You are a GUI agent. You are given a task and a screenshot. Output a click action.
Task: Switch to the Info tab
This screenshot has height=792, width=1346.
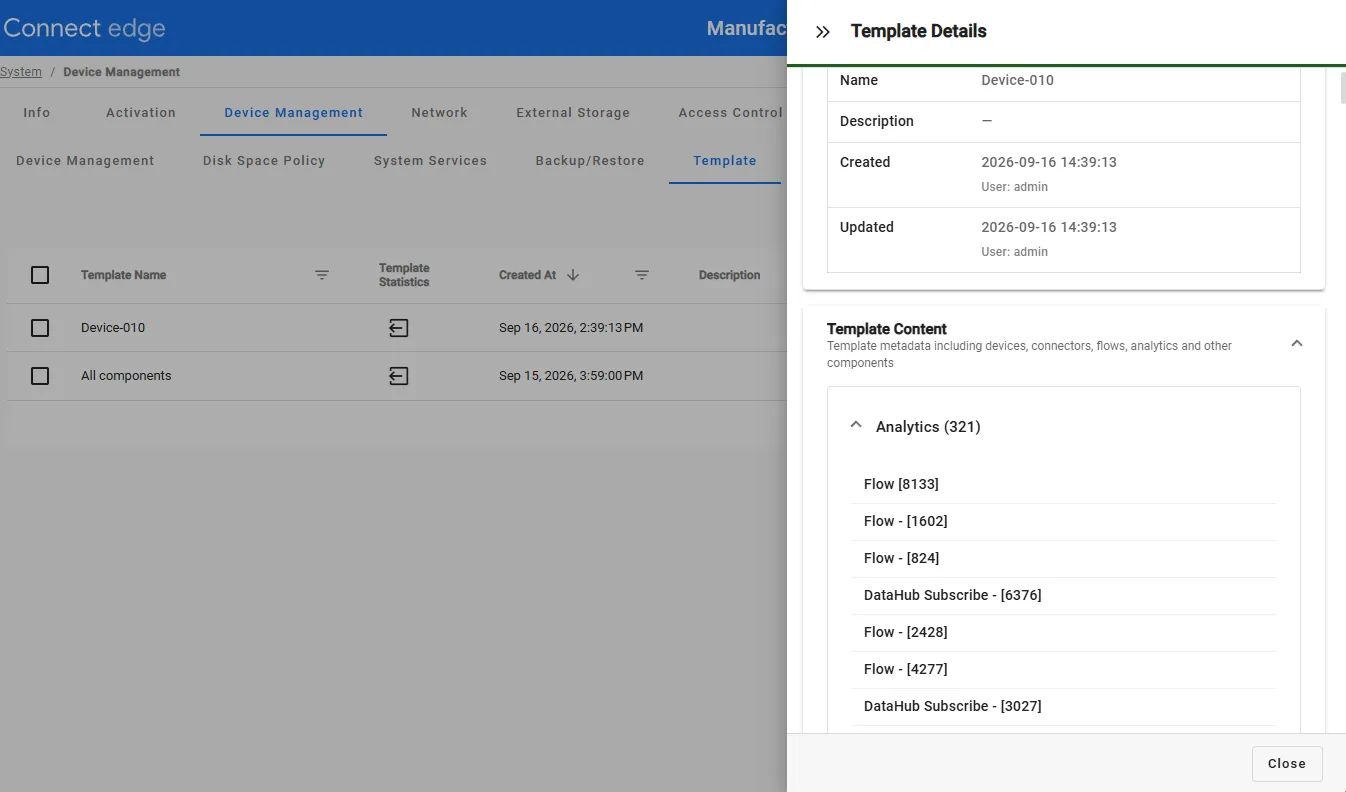coord(37,113)
